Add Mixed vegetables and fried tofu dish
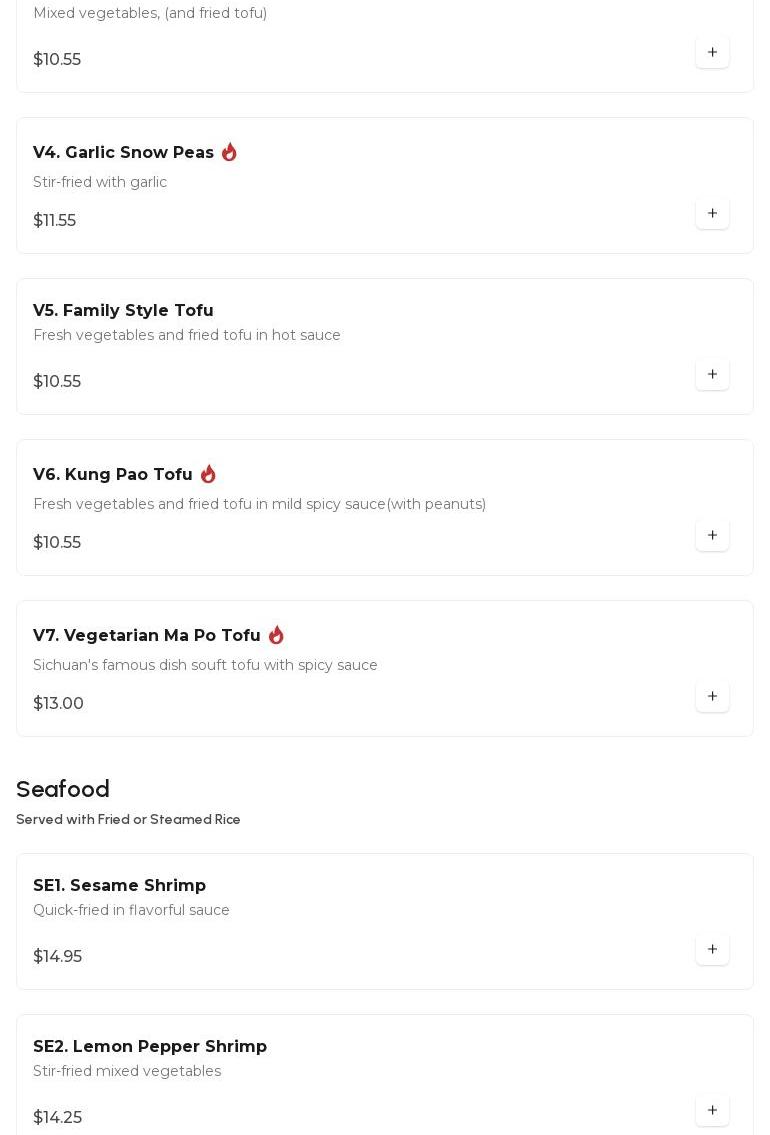Screen dimensions: 770x1135 click(x=712, y=52)
